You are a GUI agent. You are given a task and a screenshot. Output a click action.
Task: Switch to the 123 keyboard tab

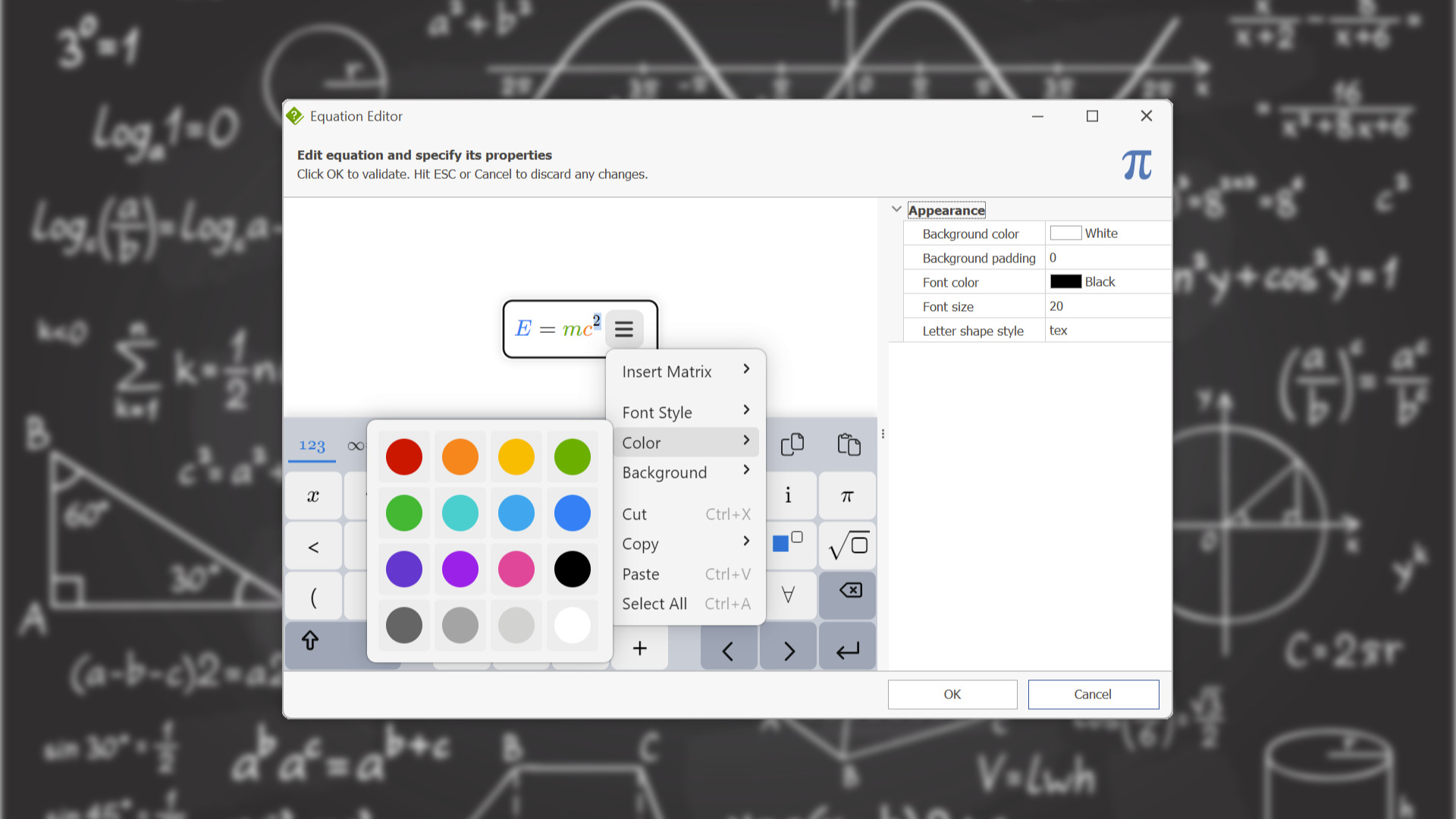312,446
